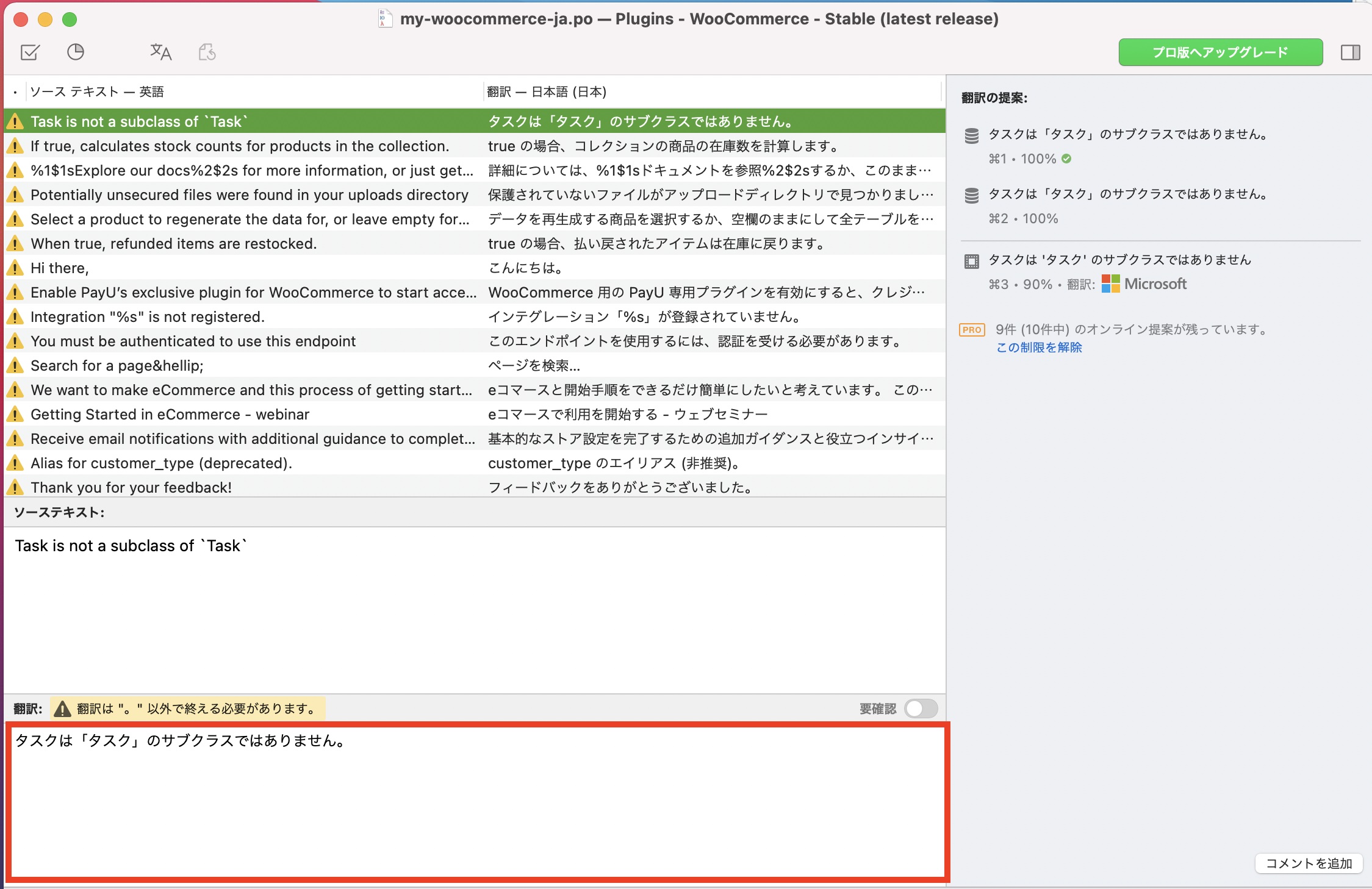1372x889 pixels.
Task: Click the dot status column header
Action: click(x=15, y=92)
